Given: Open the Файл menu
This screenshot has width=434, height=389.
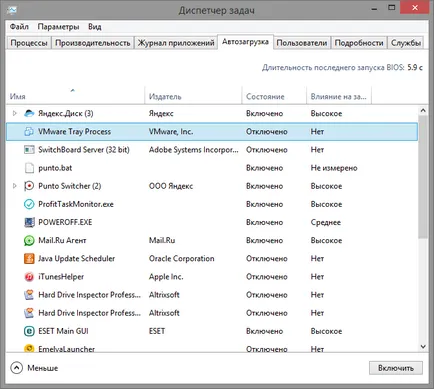Looking at the screenshot, I should coord(19,27).
